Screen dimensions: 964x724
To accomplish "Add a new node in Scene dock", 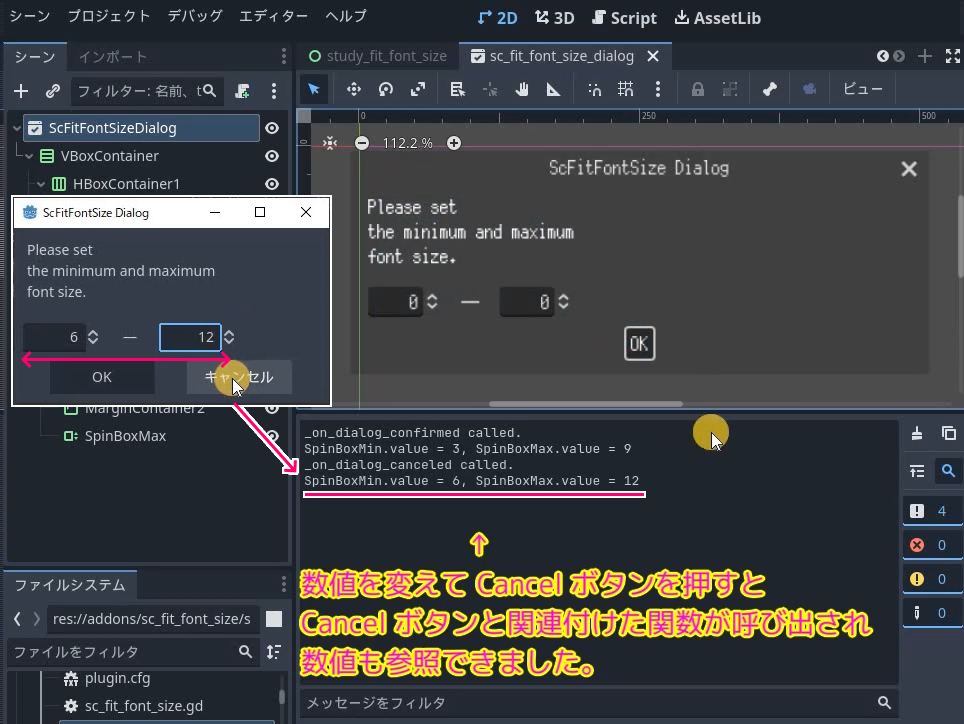I will click(21, 91).
